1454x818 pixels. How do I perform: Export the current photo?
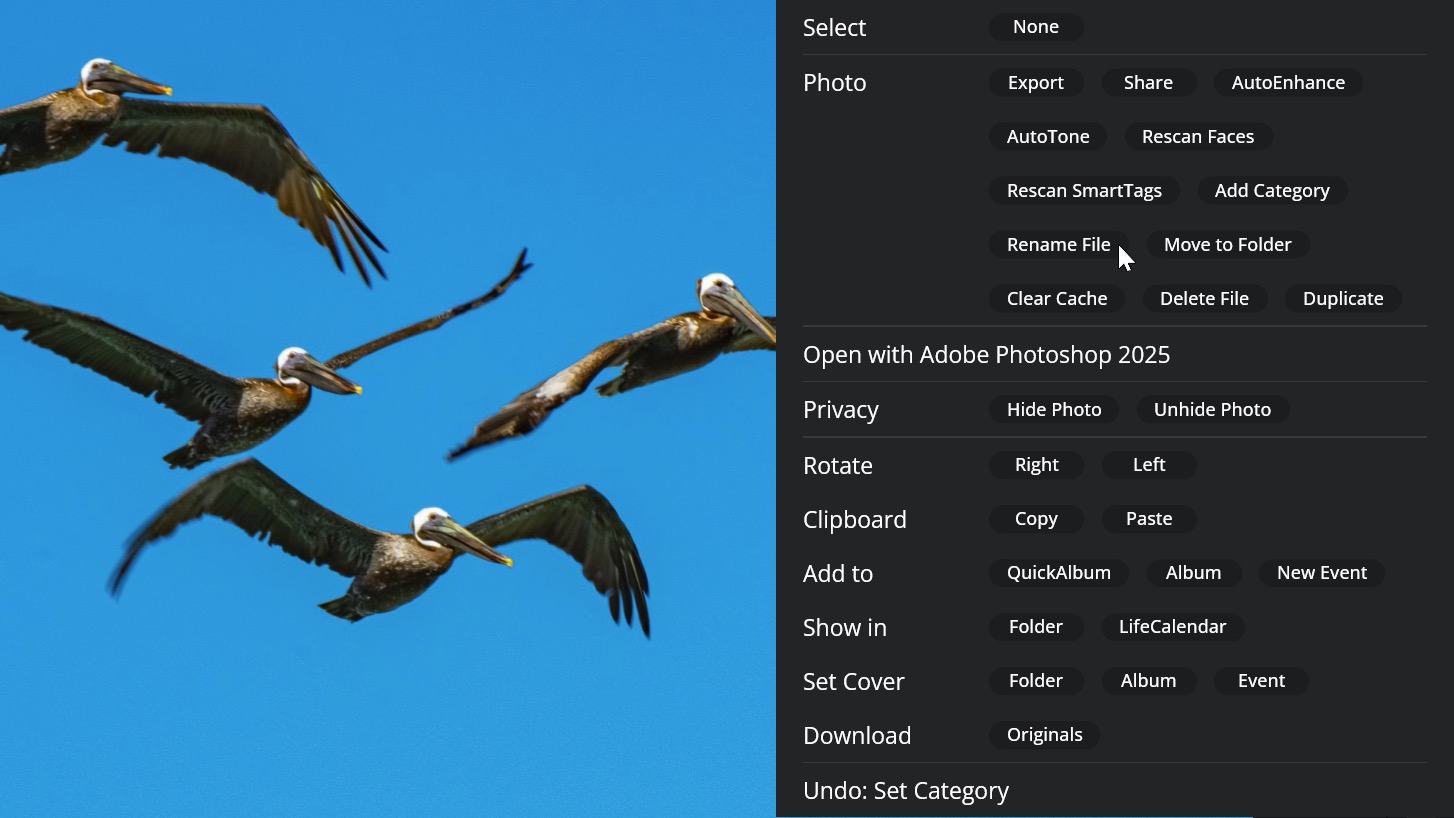click(1036, 83)
